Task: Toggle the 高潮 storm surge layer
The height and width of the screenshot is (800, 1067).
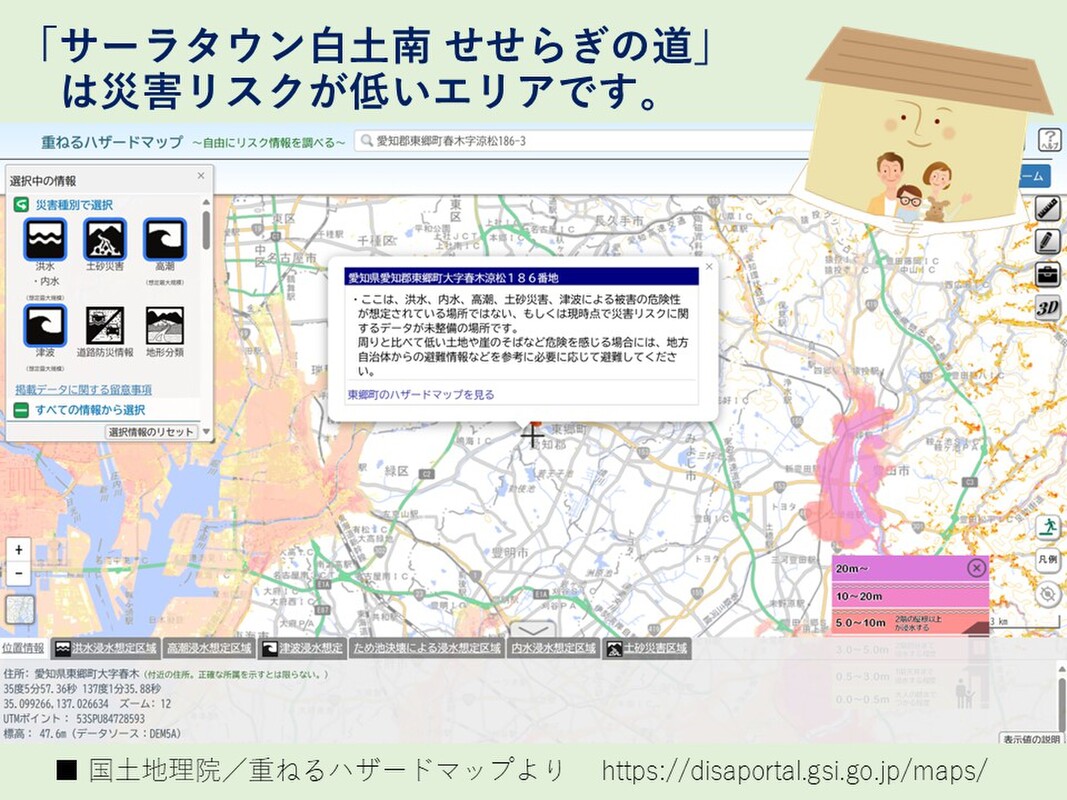Action: pos(165,240)
